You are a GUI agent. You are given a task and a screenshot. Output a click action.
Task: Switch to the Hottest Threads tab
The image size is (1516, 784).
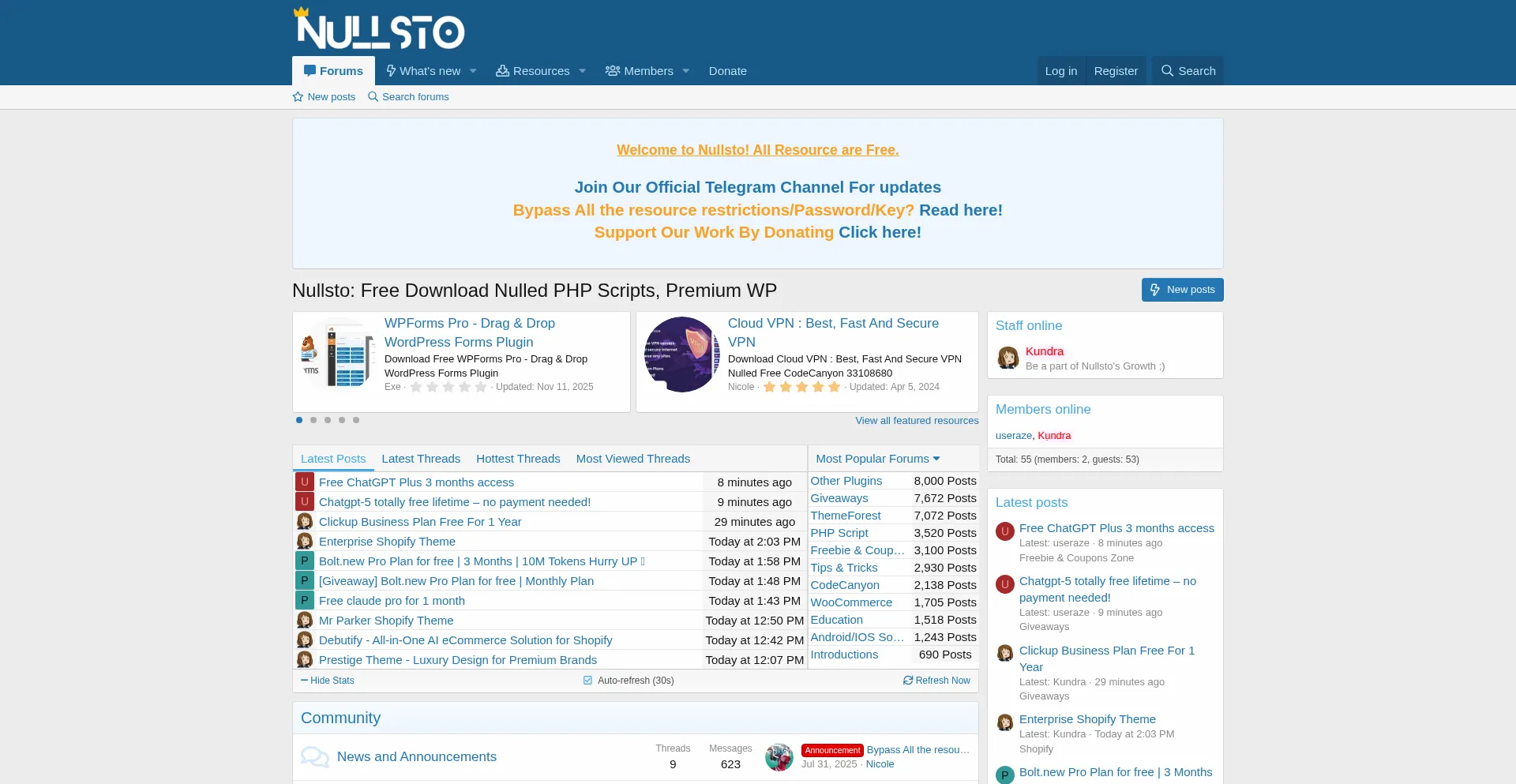coord(518,459)
